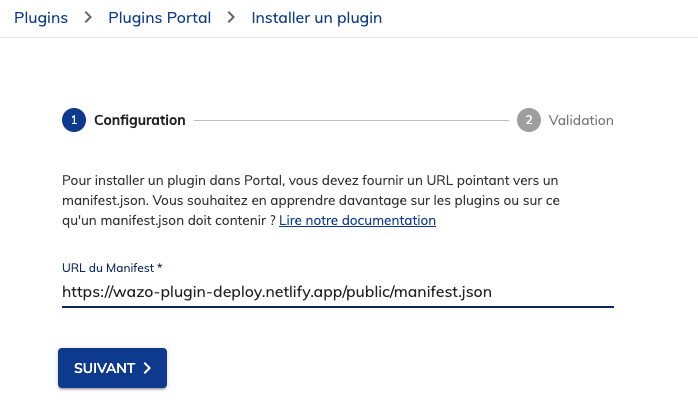Viewport: 698px width, 417px height.
Task: Select the Configuration step label
Action: pyautogui.click(x=140, y=120)
